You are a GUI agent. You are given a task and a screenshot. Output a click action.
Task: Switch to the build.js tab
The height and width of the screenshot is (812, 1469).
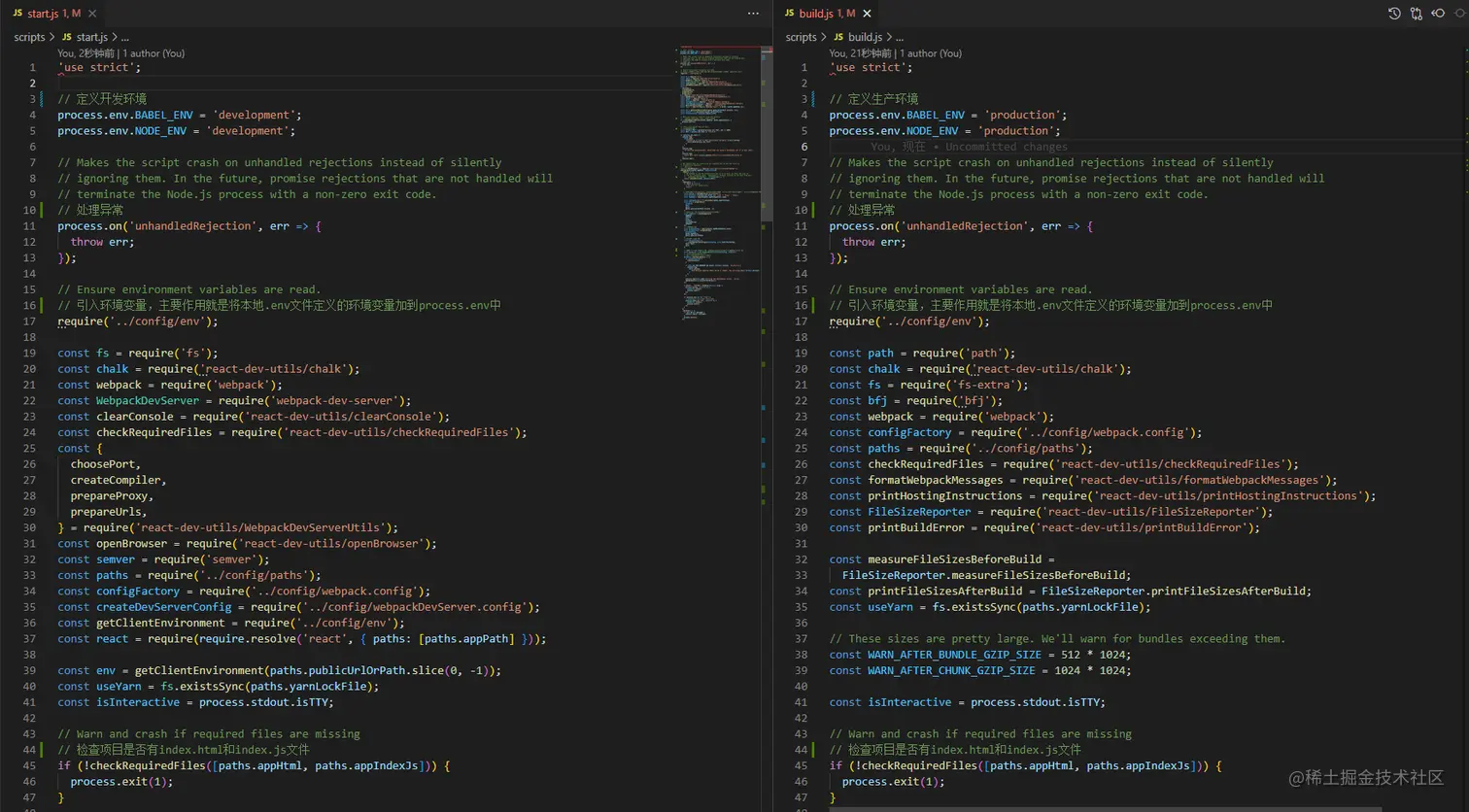pyautogui.click(x=827, y=14)
